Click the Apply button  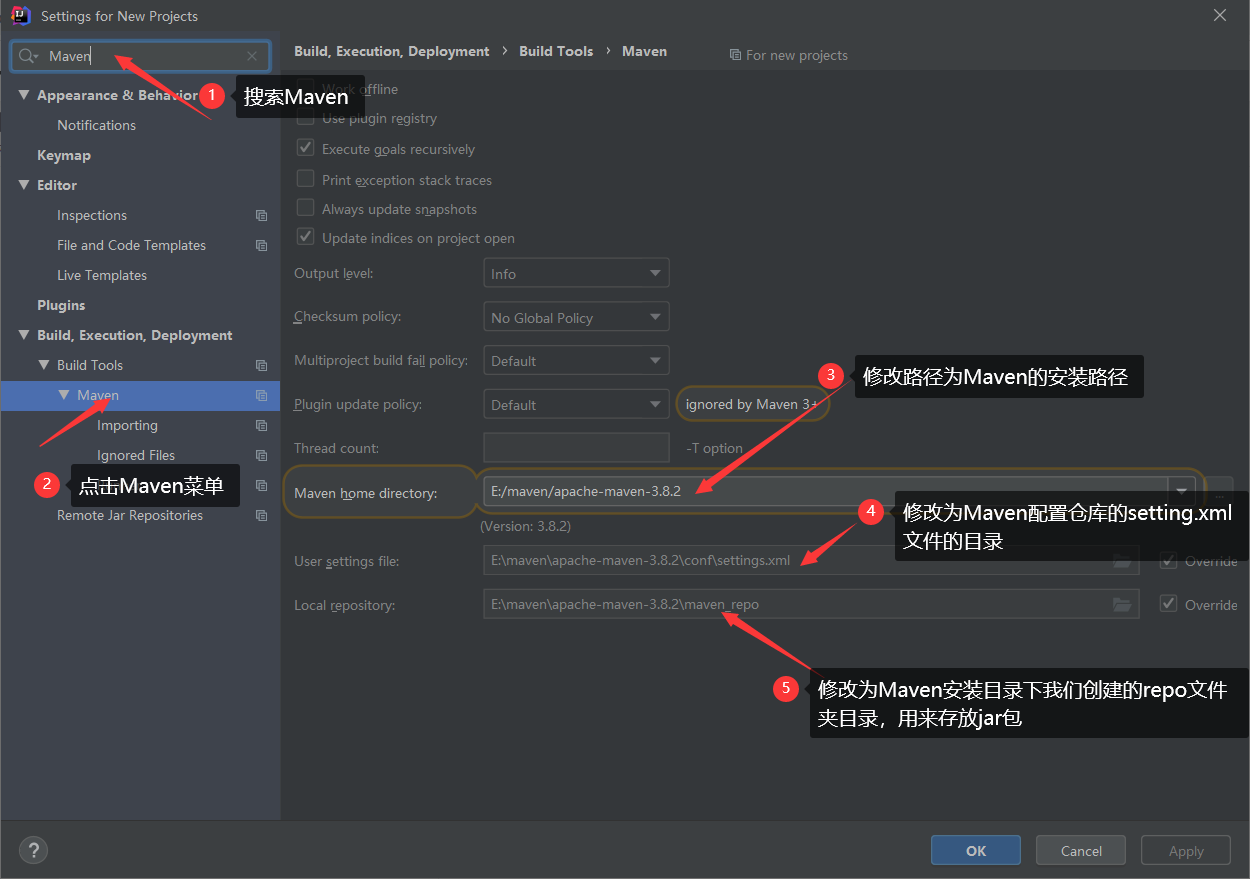[x=1186, y=851]
